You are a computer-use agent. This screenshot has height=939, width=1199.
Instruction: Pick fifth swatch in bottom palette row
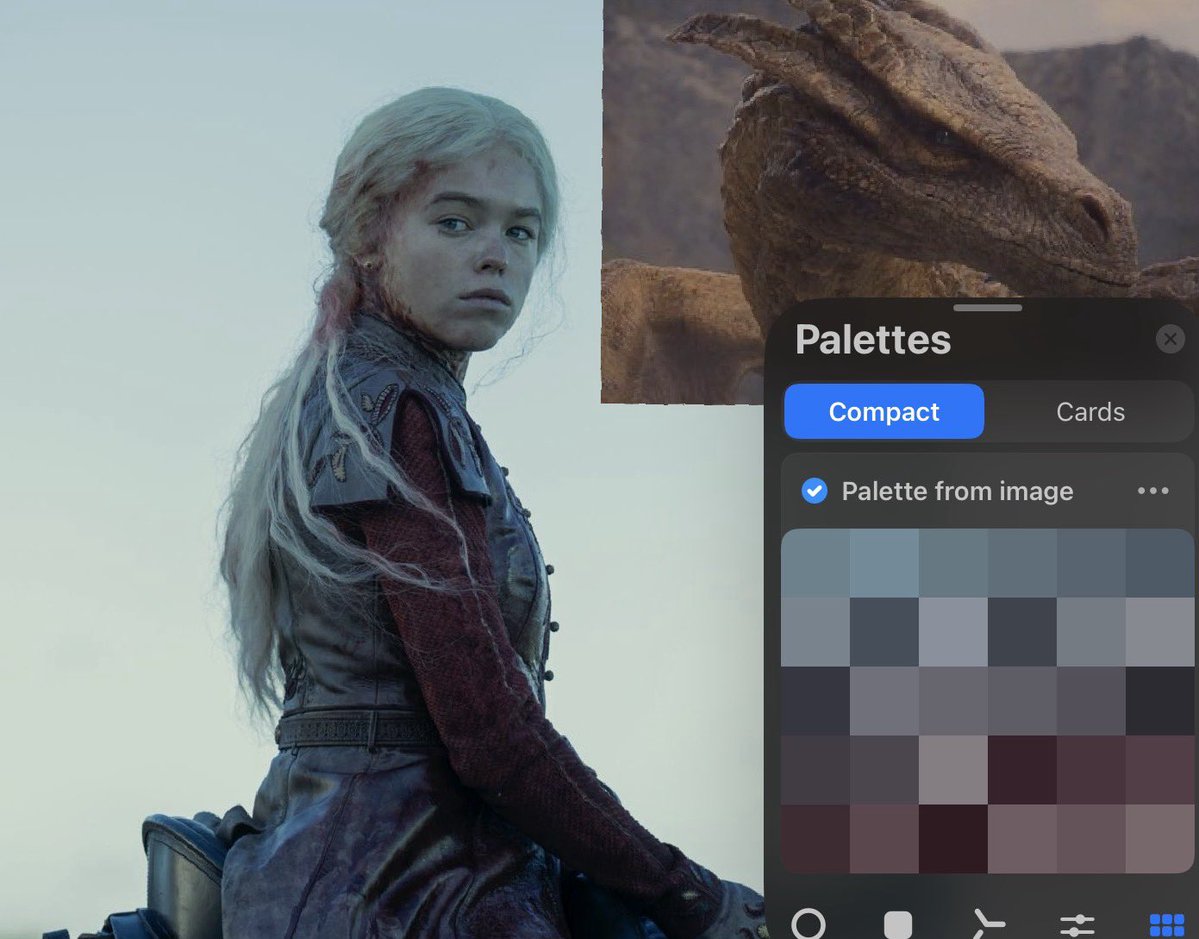click(1090, 838)
